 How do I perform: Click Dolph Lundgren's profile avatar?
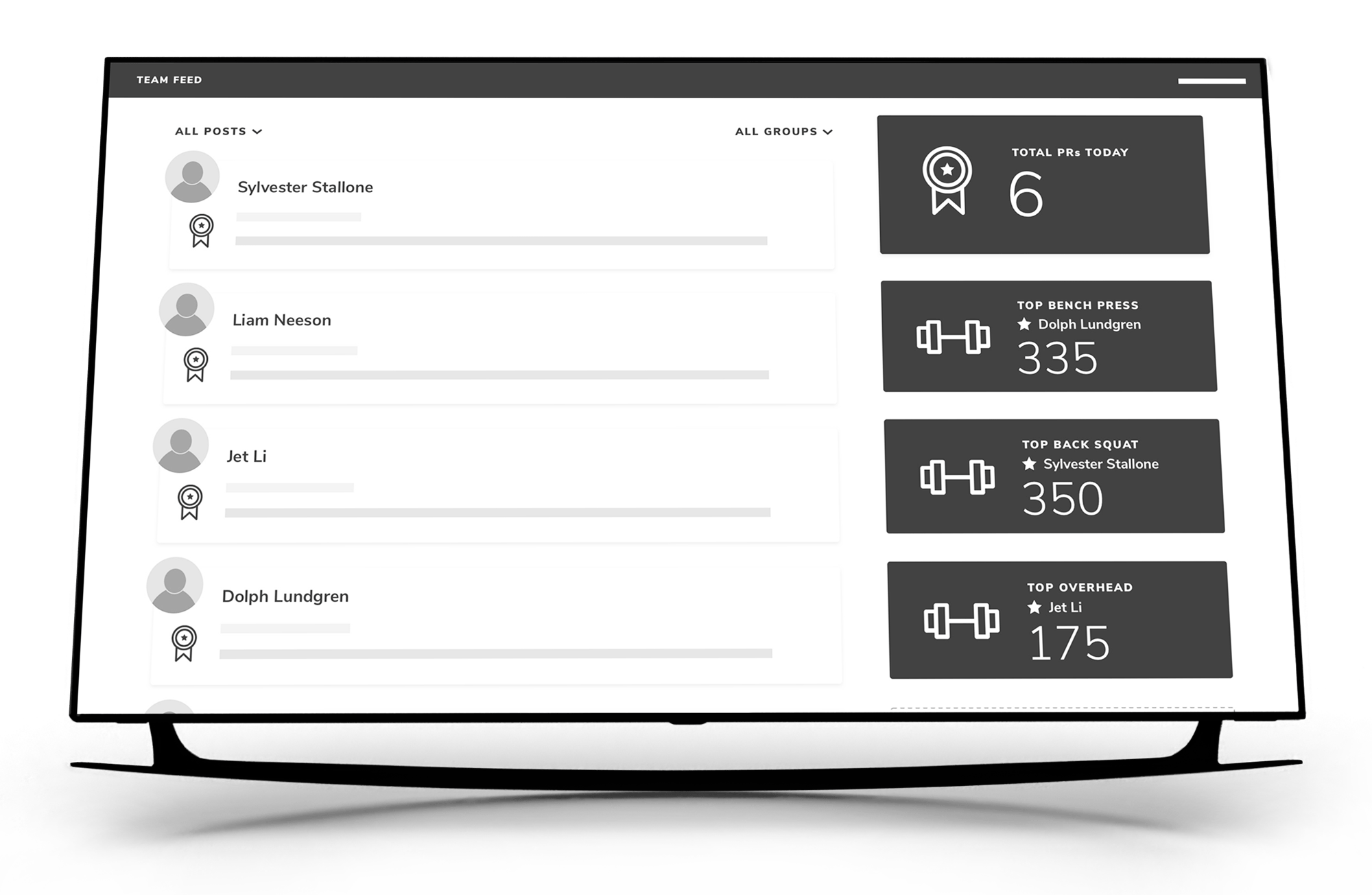[174, 585]
